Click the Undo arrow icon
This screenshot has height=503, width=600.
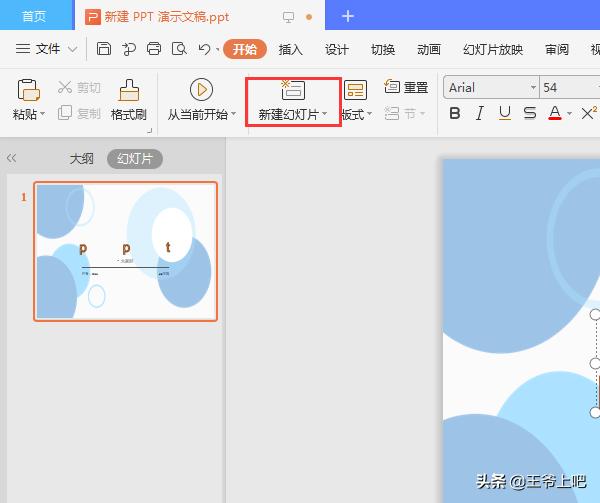pyautogui.click(x=204, y=49)
